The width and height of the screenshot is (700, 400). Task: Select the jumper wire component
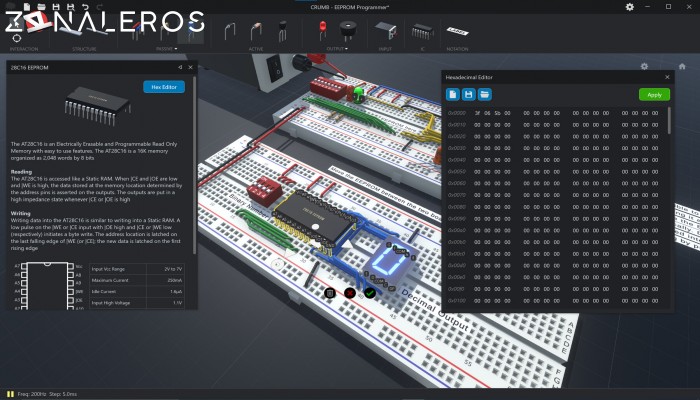[229, 31]
